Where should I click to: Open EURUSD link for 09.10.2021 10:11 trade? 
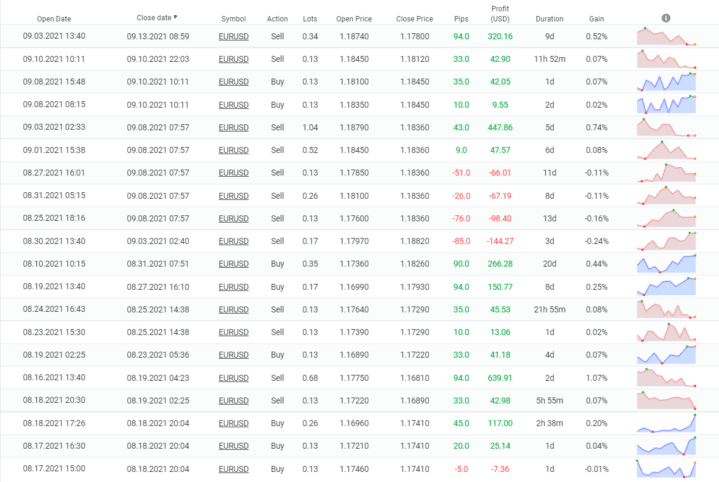tap(233, 59)
